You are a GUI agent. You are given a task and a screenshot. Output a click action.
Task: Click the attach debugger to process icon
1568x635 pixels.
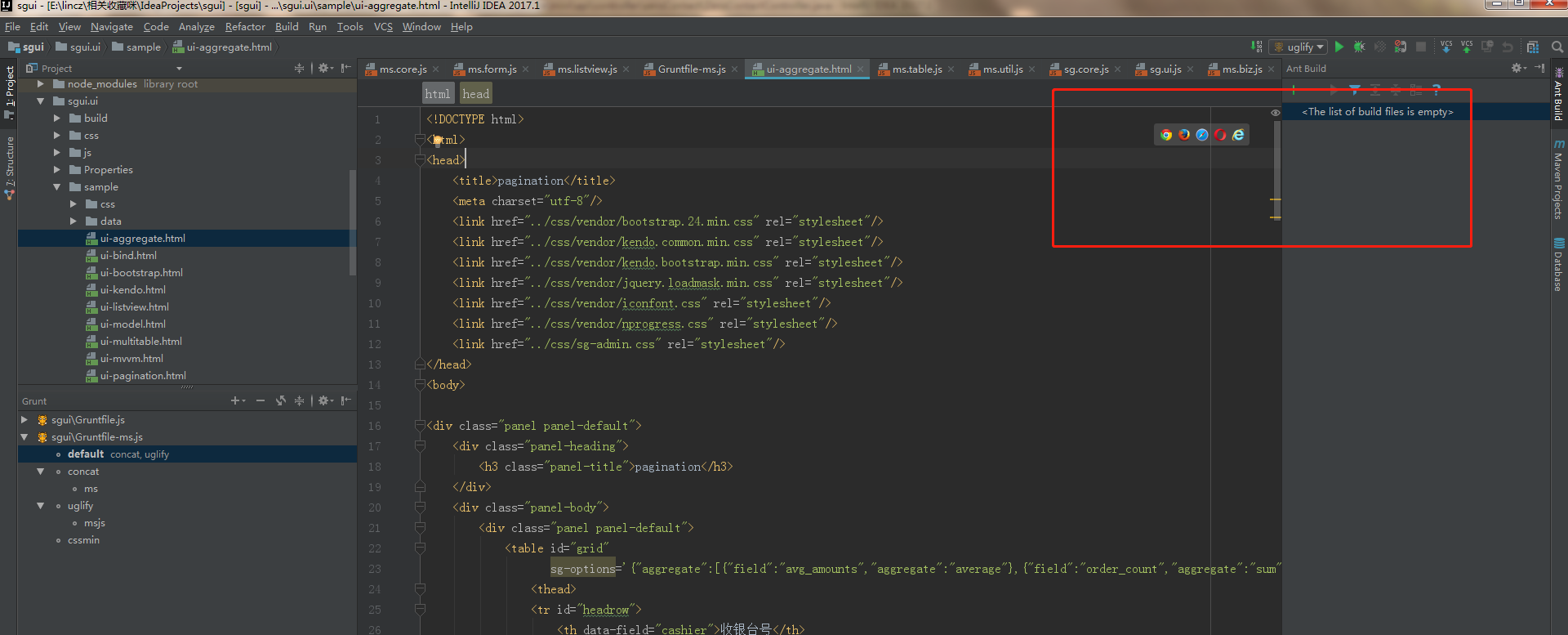point(1400,47)
